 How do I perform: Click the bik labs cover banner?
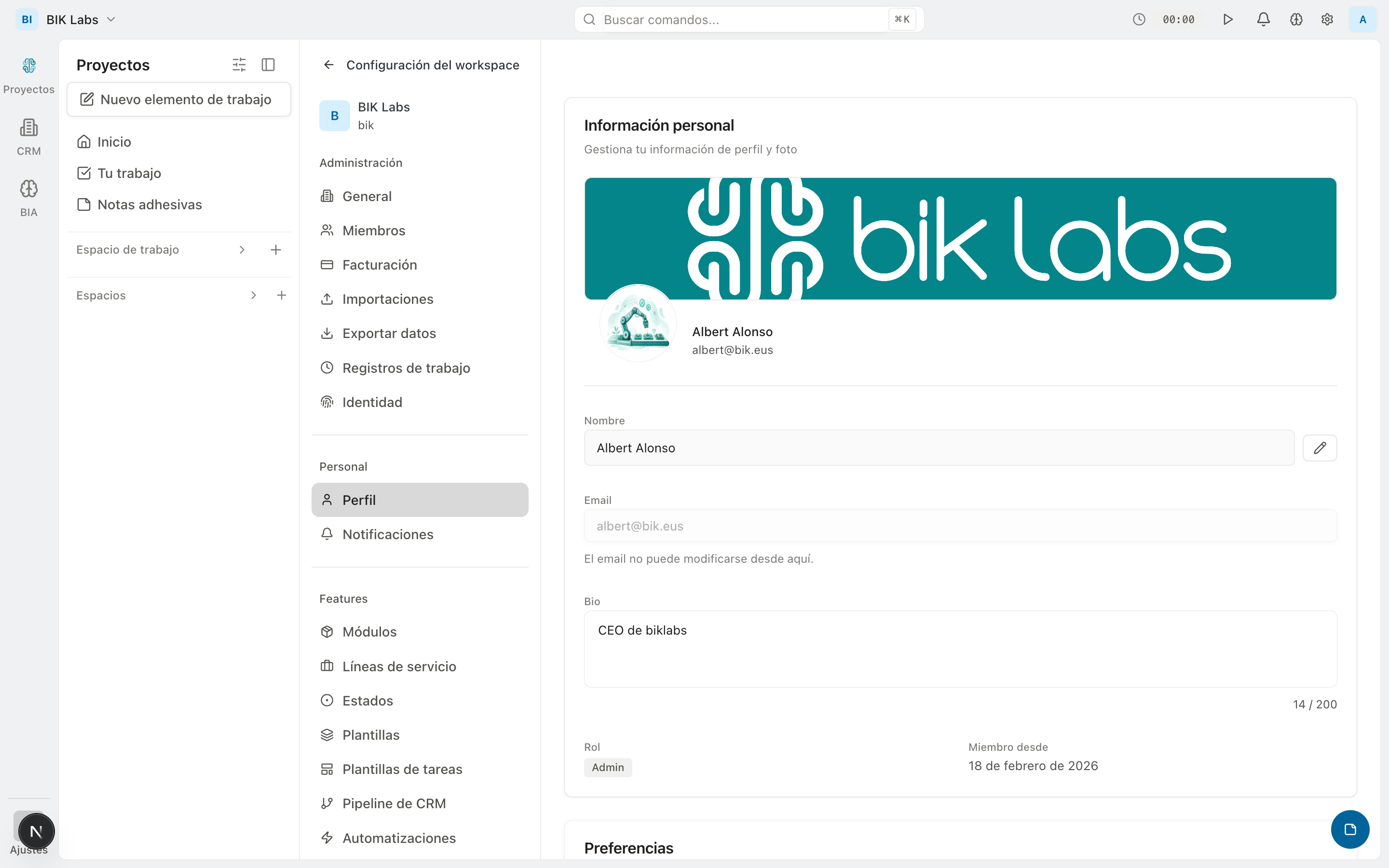pos(960,238)
